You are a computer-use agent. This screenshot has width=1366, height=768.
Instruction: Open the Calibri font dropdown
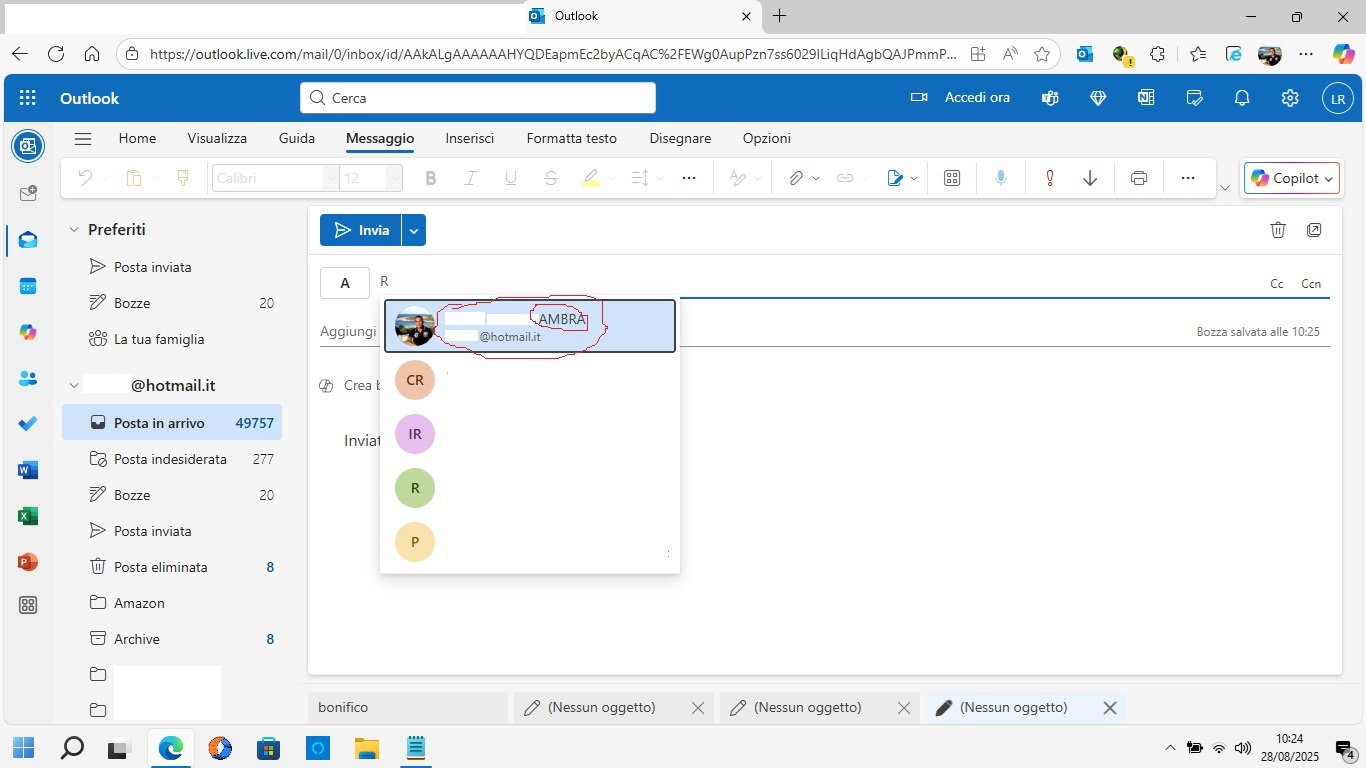click(331, 178)
